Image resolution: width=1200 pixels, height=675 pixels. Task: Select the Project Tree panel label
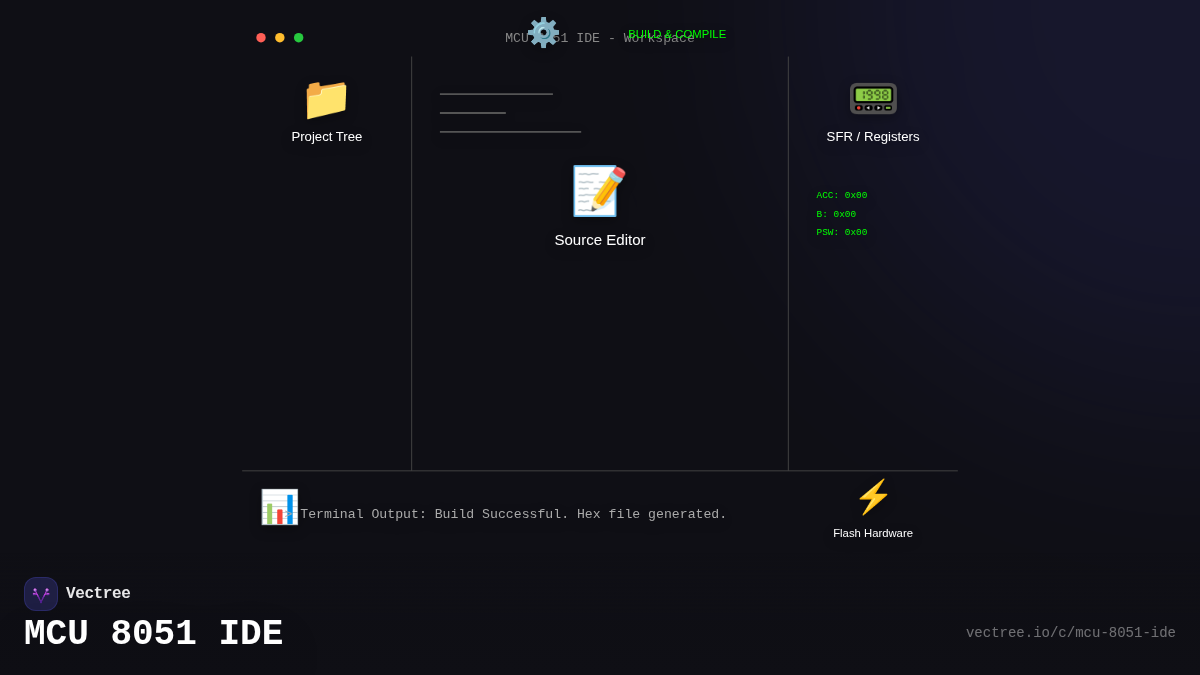coord(326,136)
